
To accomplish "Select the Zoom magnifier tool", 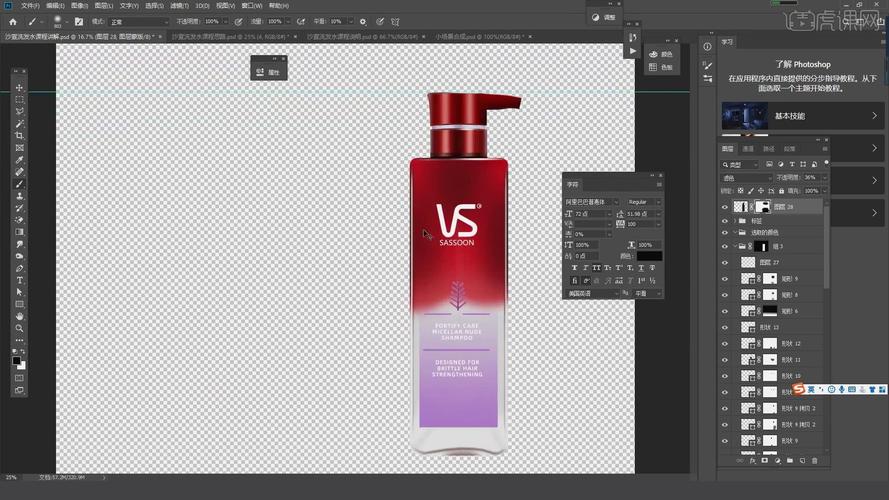I will [x=19, y=328].
